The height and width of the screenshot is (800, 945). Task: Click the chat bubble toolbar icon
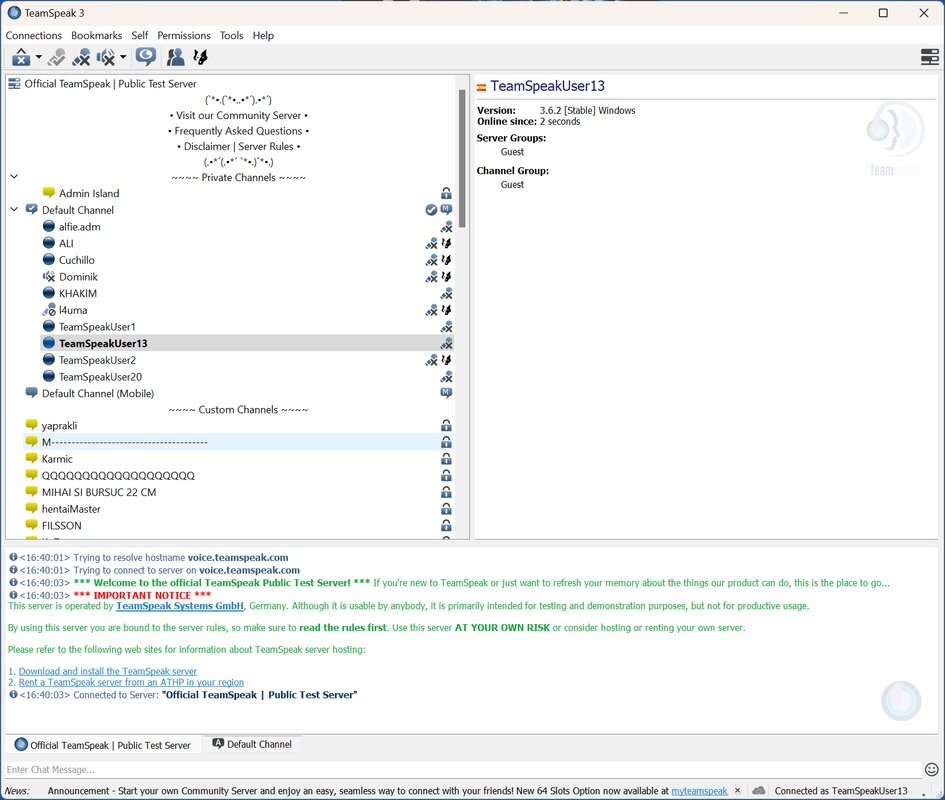tap(146, 58)
